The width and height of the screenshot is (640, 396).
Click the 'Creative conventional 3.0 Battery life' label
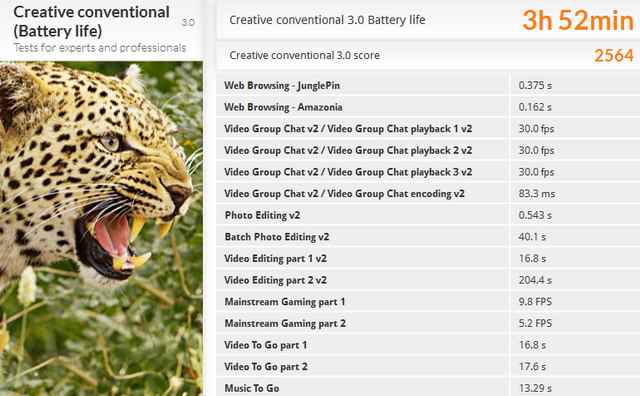(x=327, y=20)
